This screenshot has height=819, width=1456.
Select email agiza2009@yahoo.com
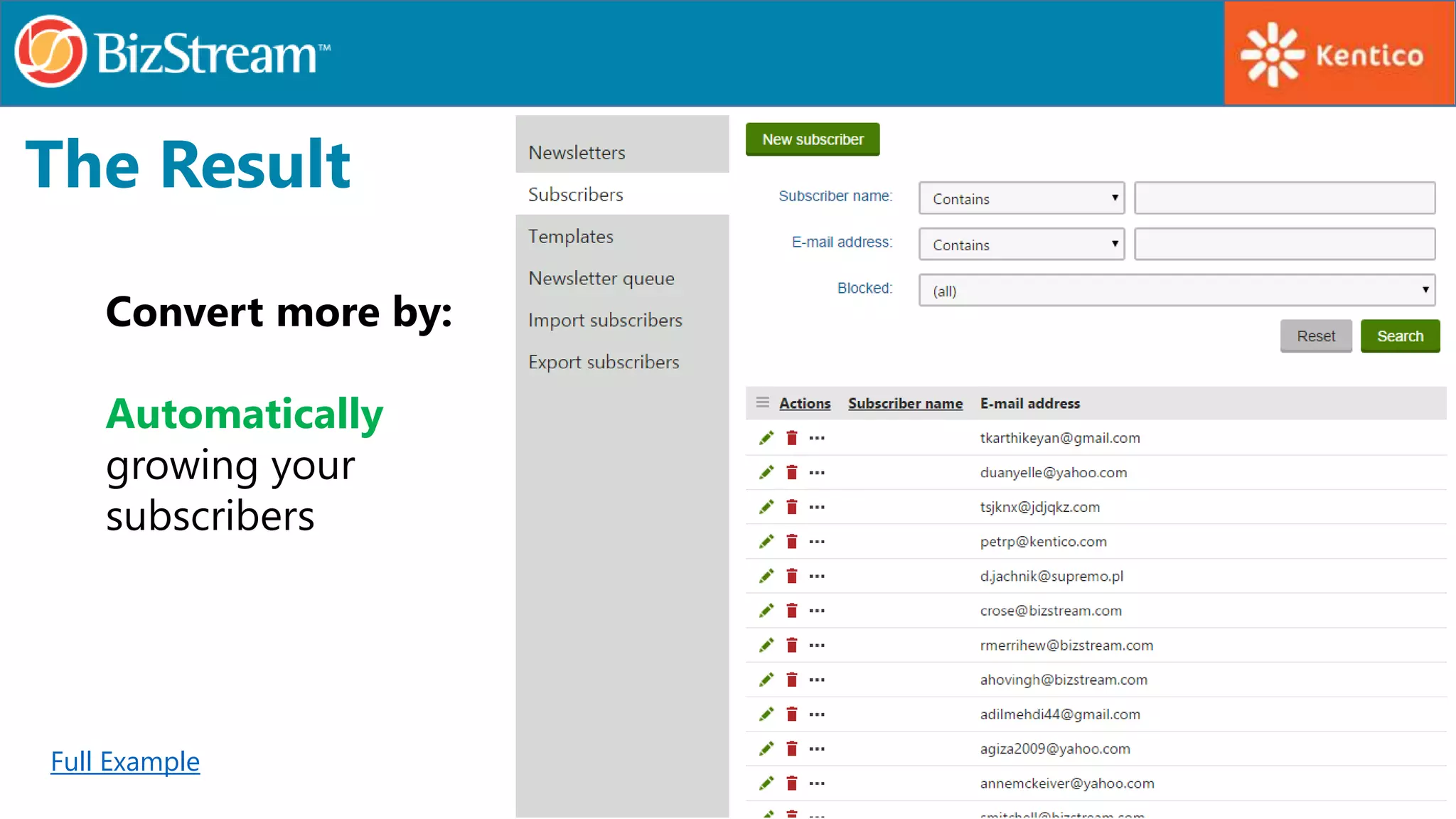tap(1055, 749)
